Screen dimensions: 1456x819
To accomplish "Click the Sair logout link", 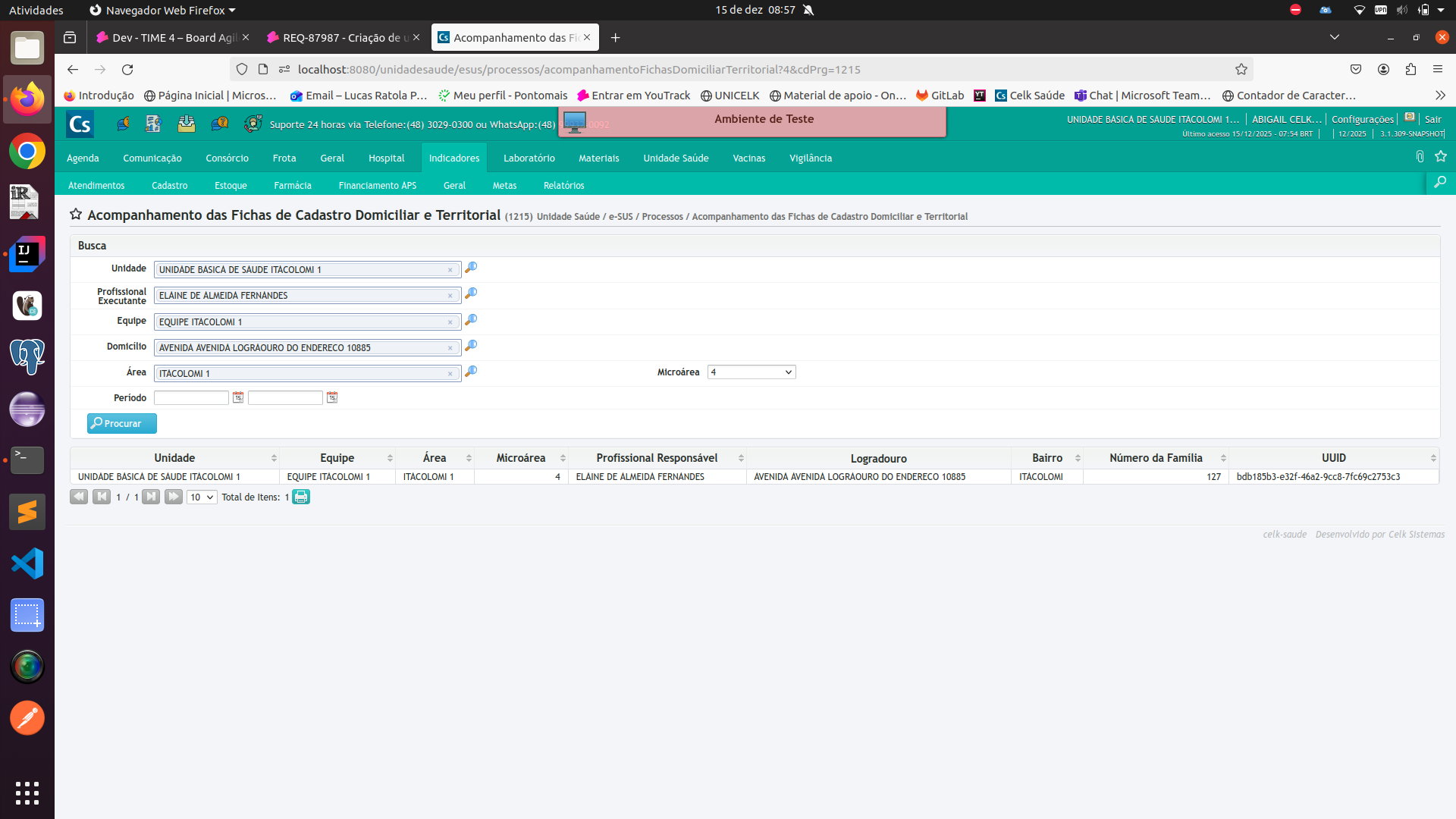I will point(1432,119).
